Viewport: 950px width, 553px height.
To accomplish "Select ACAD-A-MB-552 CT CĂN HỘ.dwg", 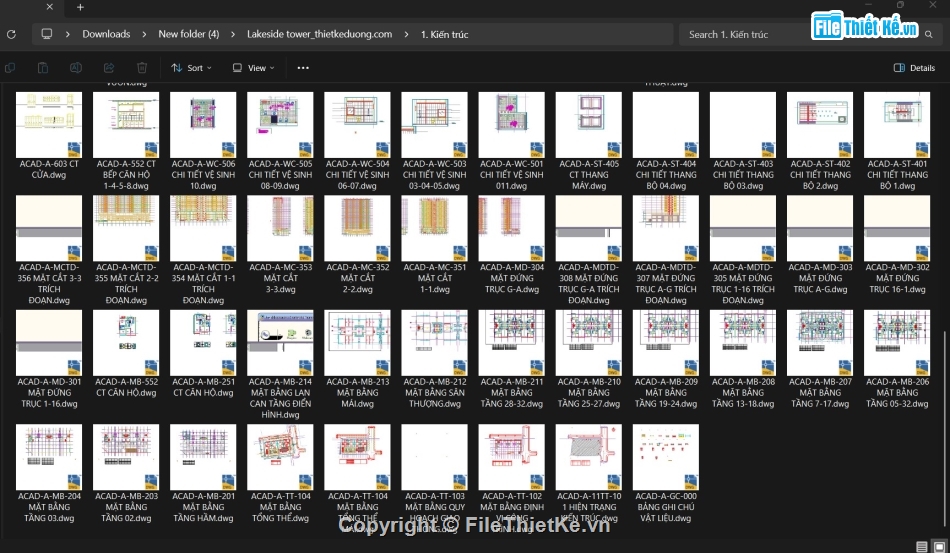I will [x=126, y=354].
